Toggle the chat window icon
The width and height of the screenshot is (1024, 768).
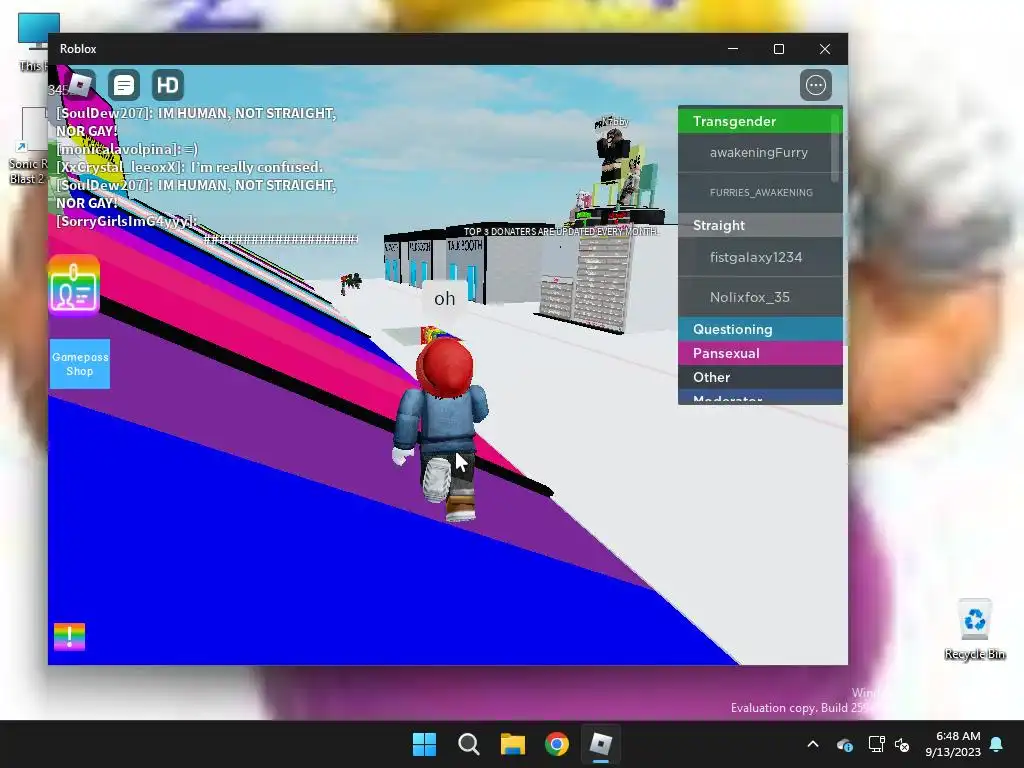123,85
